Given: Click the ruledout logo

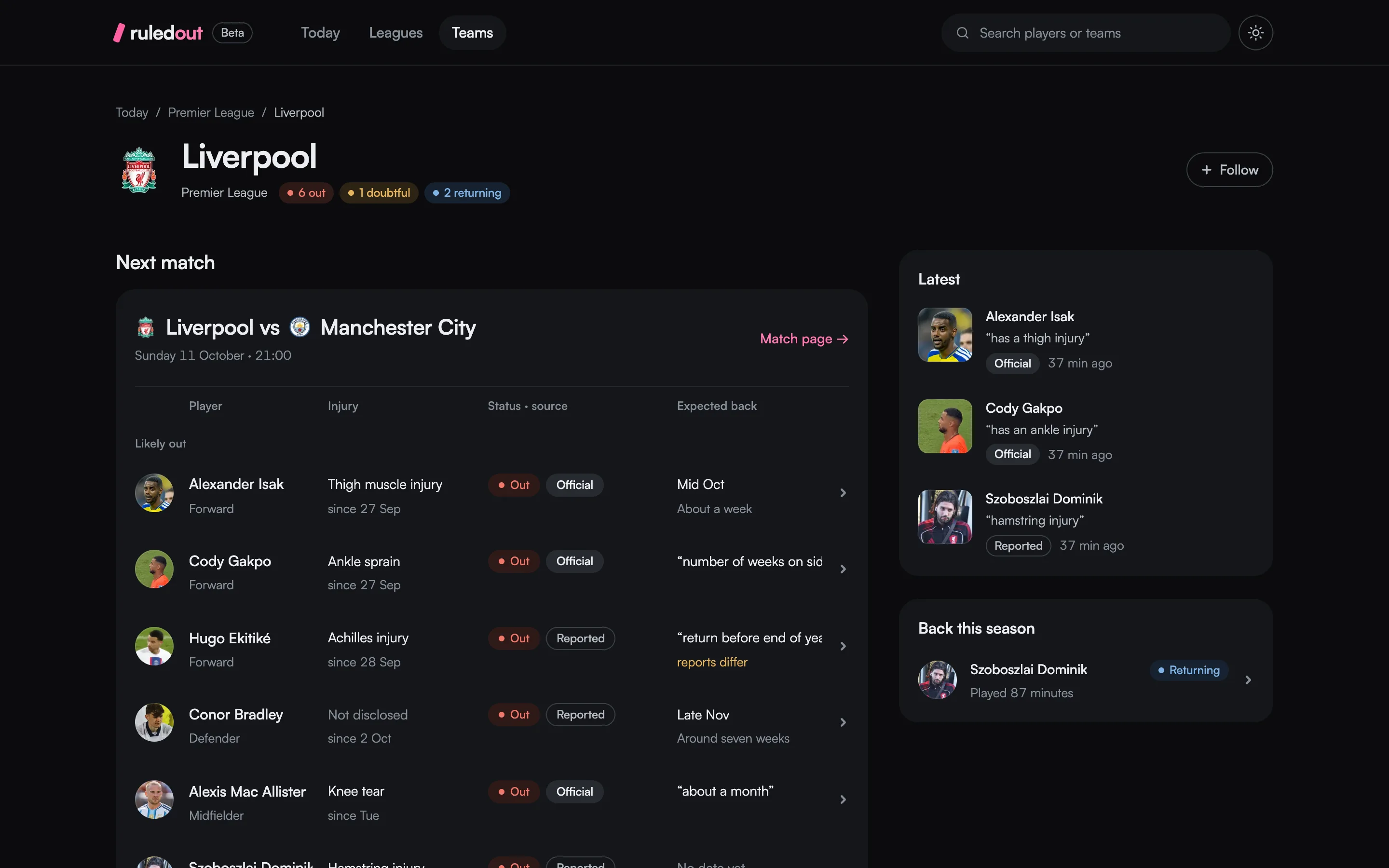Looking at the screenshot, I should point(158,33).
